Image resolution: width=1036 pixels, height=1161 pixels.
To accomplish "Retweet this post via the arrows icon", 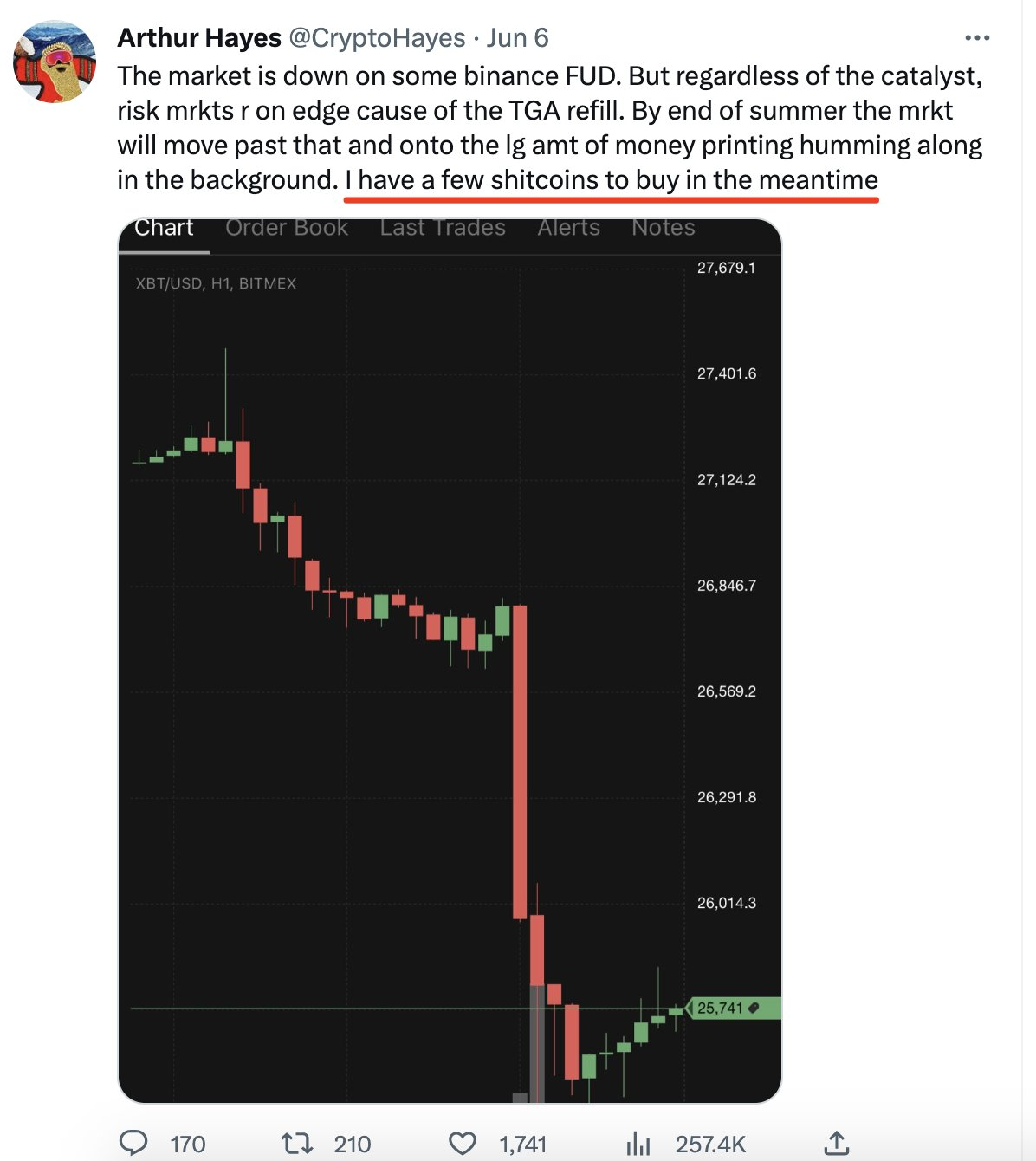I will pos(296,1143).
